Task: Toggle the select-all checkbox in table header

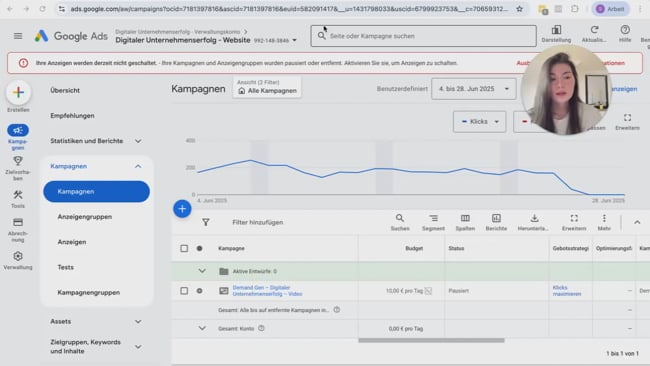Action: coord(184,248)
